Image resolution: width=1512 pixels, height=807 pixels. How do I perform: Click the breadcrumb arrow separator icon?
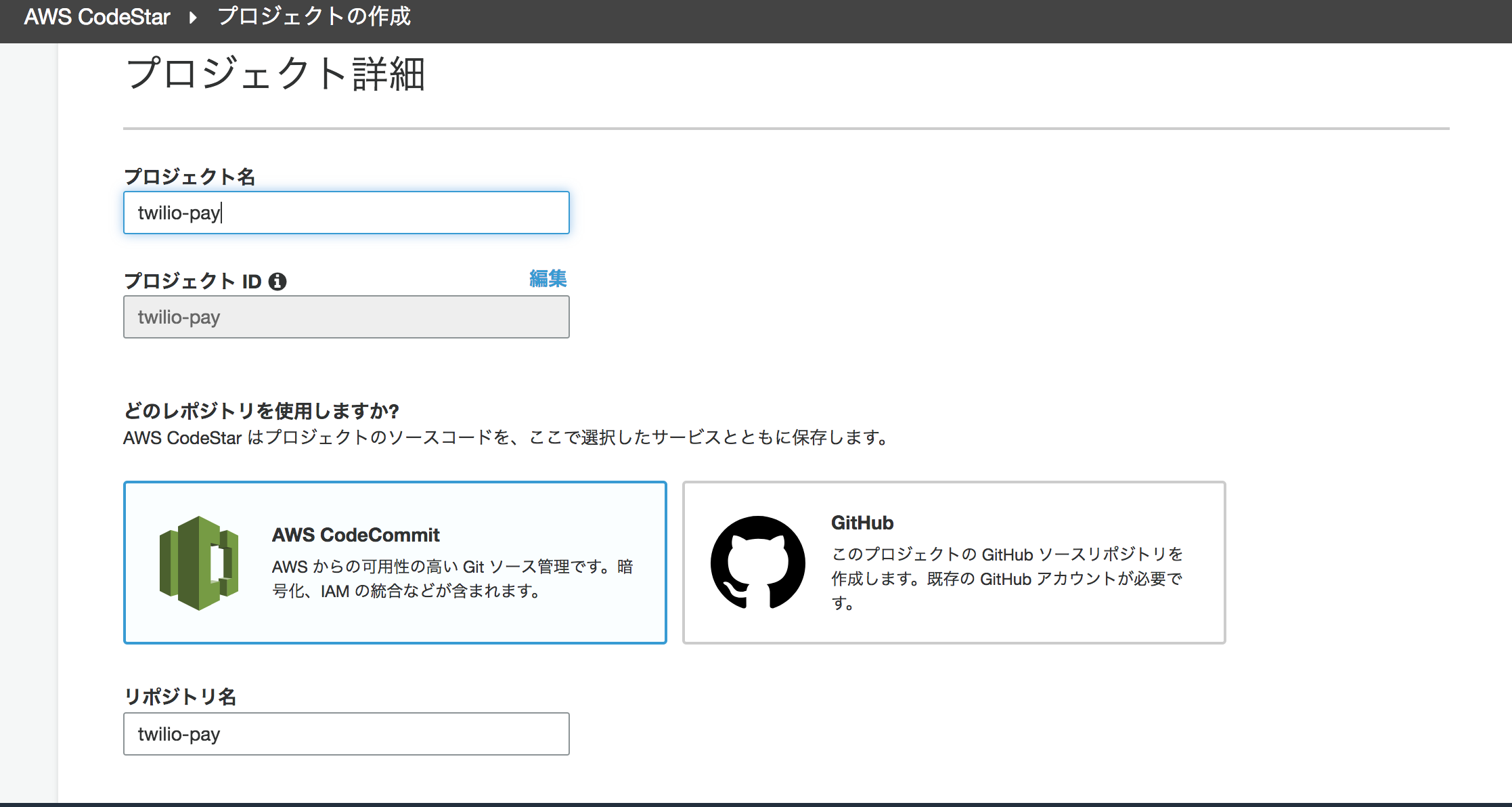click(x=193, y=17)
